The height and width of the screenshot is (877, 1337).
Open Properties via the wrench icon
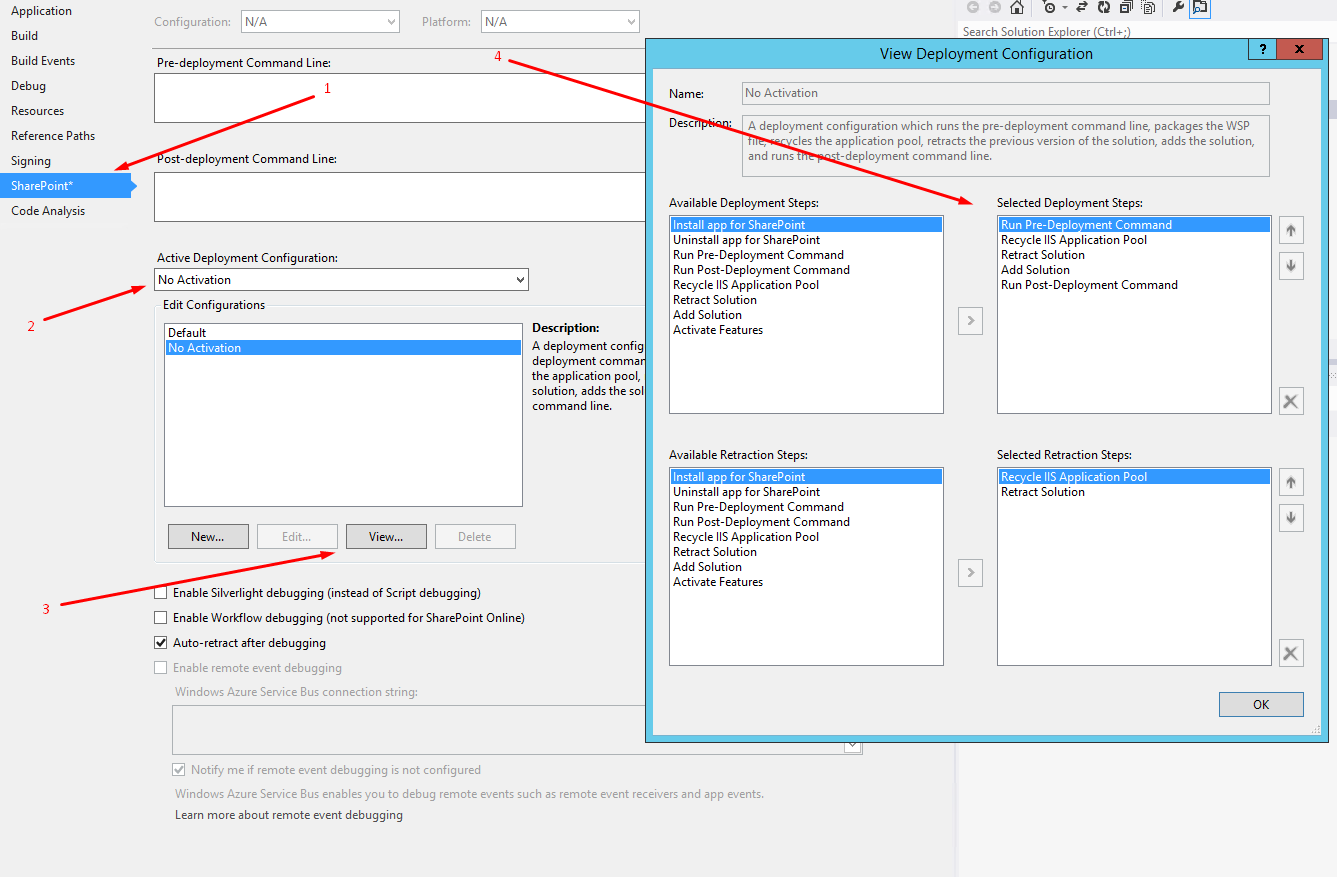point(1175,8)
